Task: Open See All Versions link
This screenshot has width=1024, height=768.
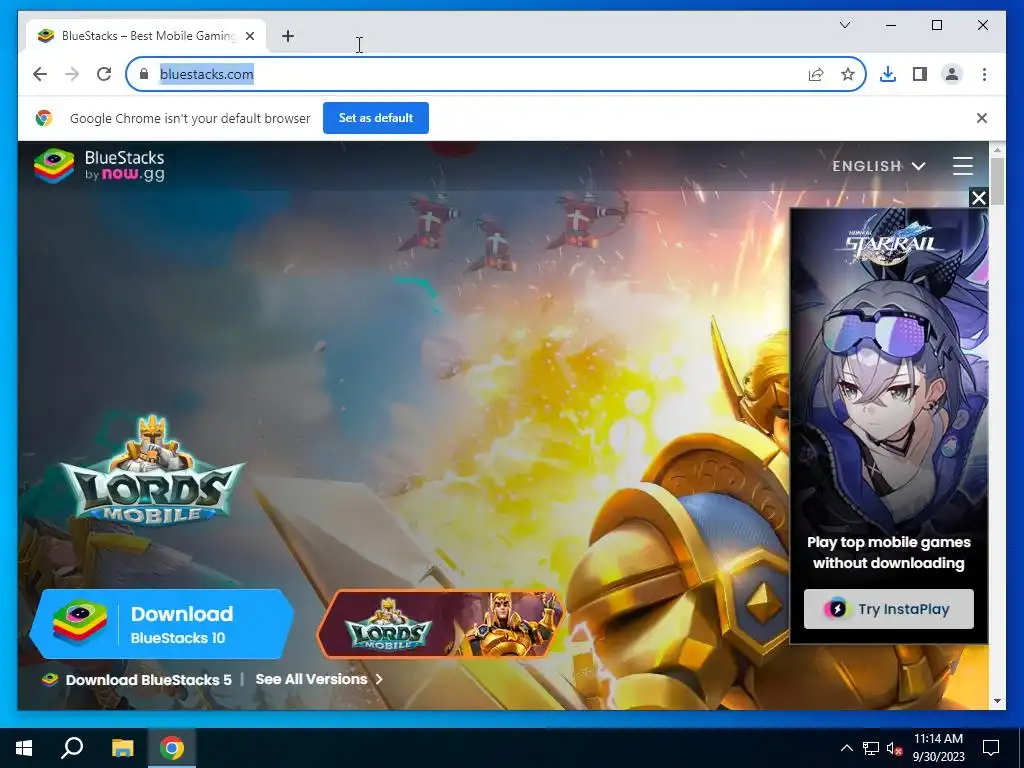Action: [319, 679]
